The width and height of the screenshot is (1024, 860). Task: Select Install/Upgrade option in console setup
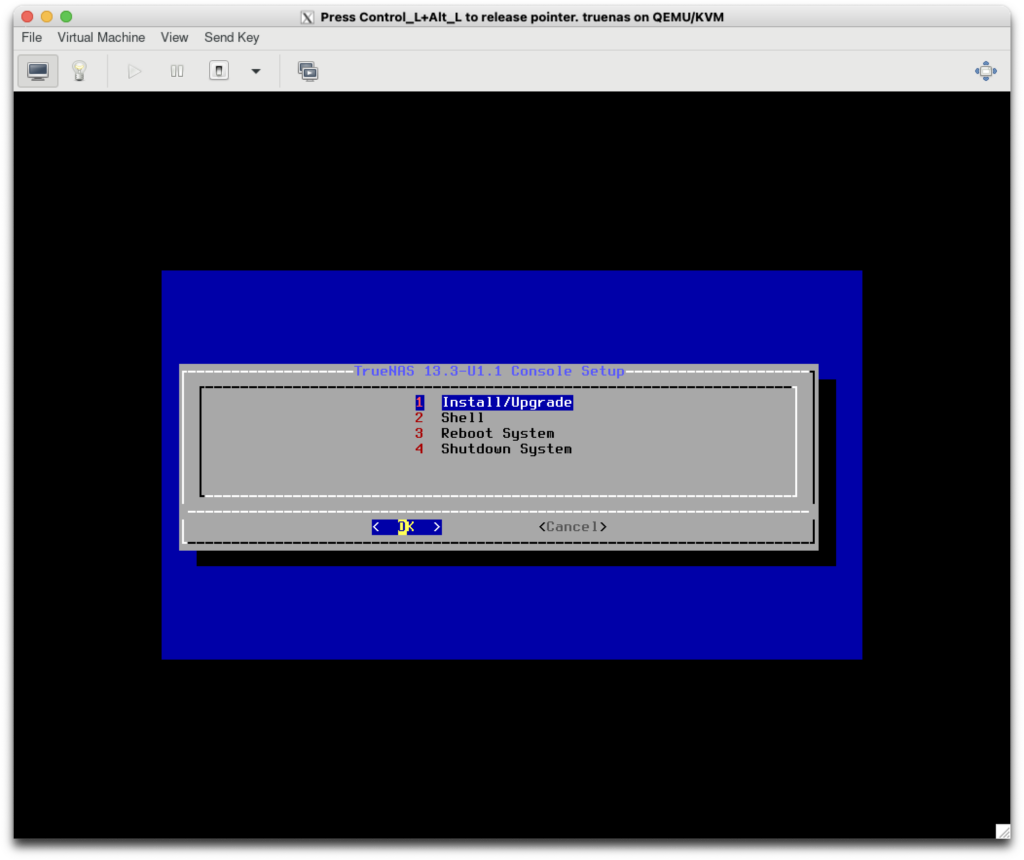(x=506, y=402)
